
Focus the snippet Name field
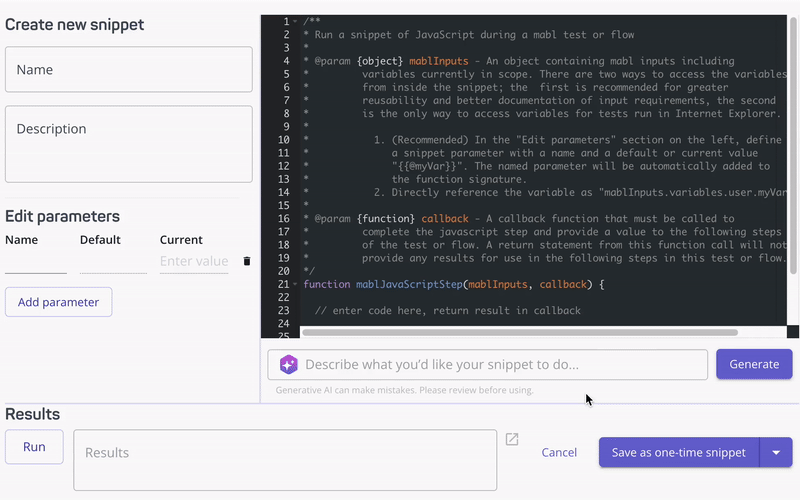pyautogui.click(x=129, y=69)
